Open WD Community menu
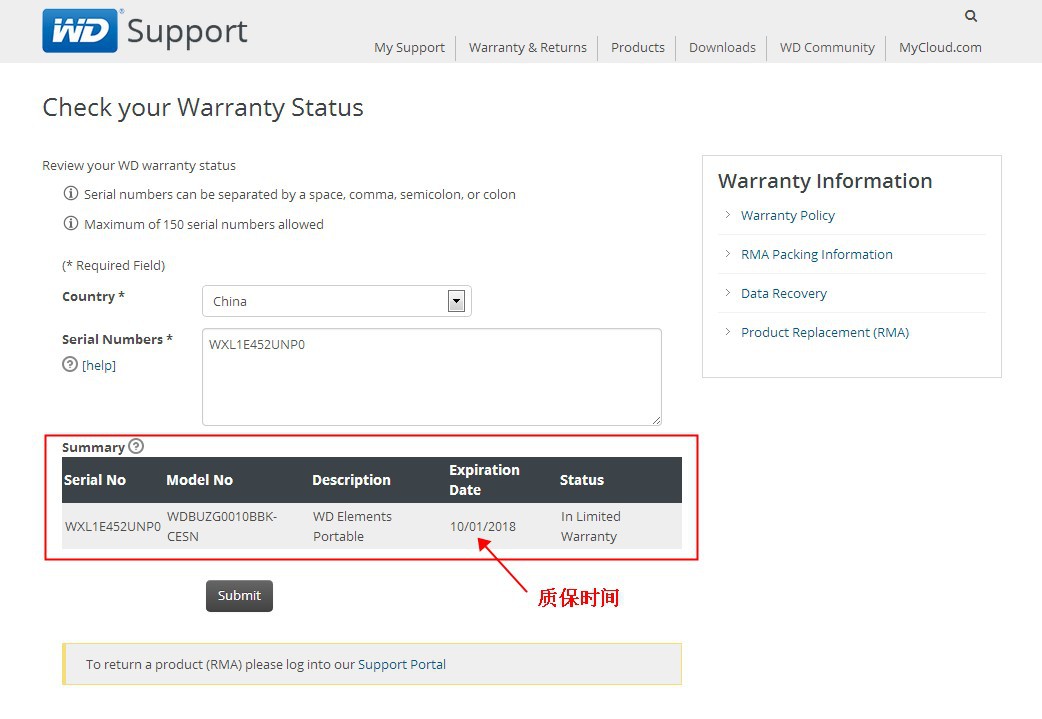 [827, 48]
